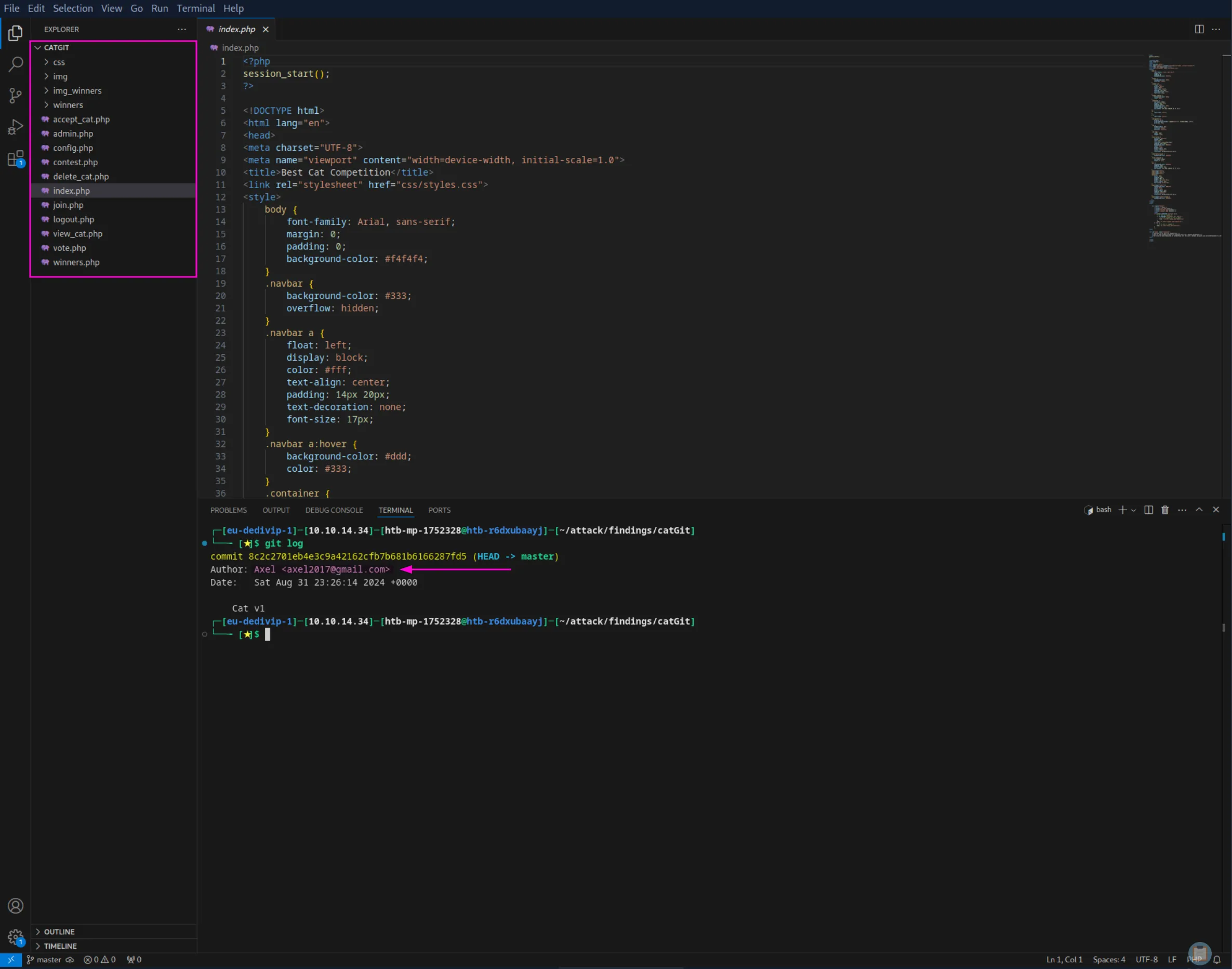The width and height of the screenshot is (1232, 969).
Task: Open the terminal launch profile dropdown
Action: 1133,510
